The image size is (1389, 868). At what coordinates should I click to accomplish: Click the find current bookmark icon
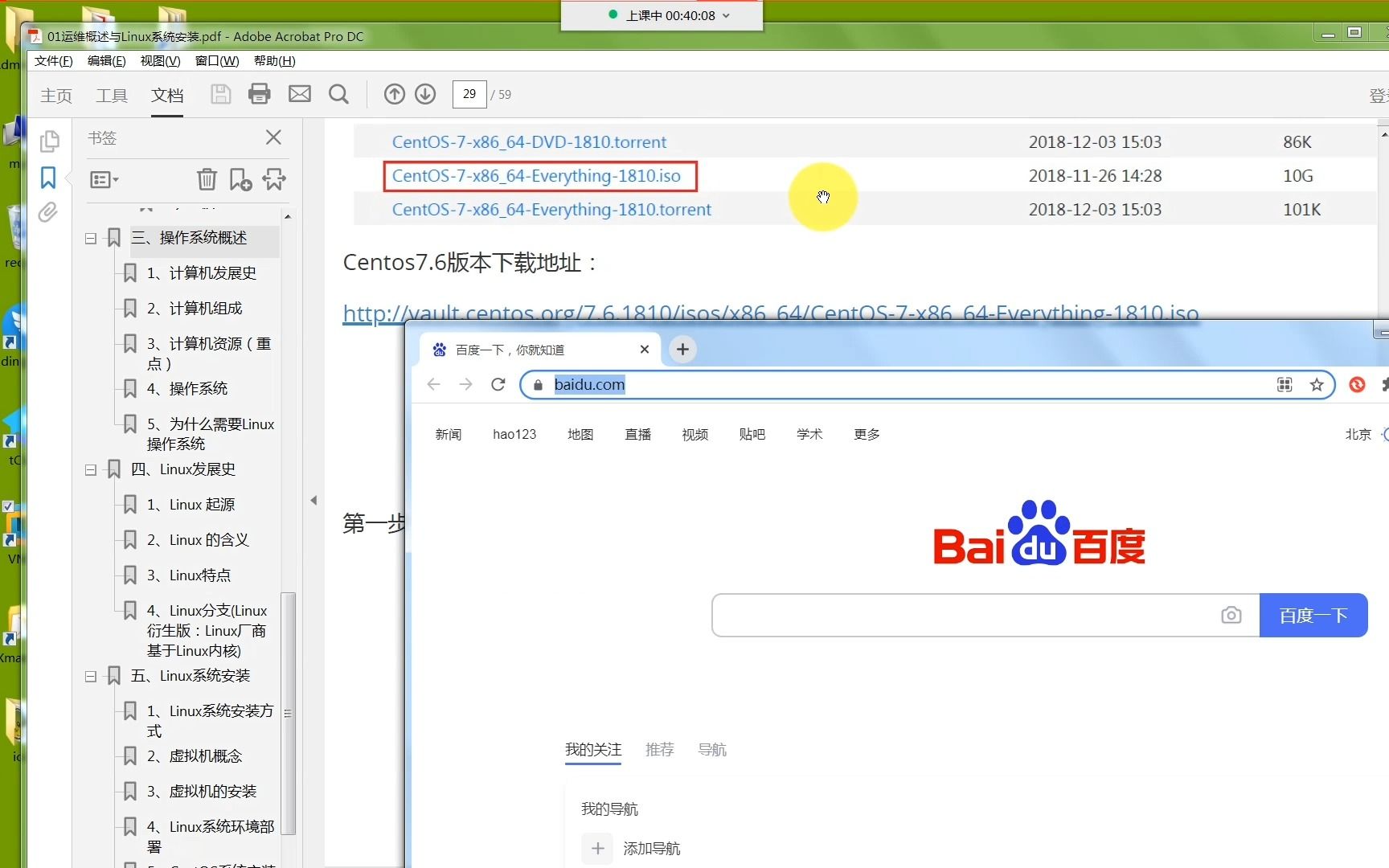point(274,179)
